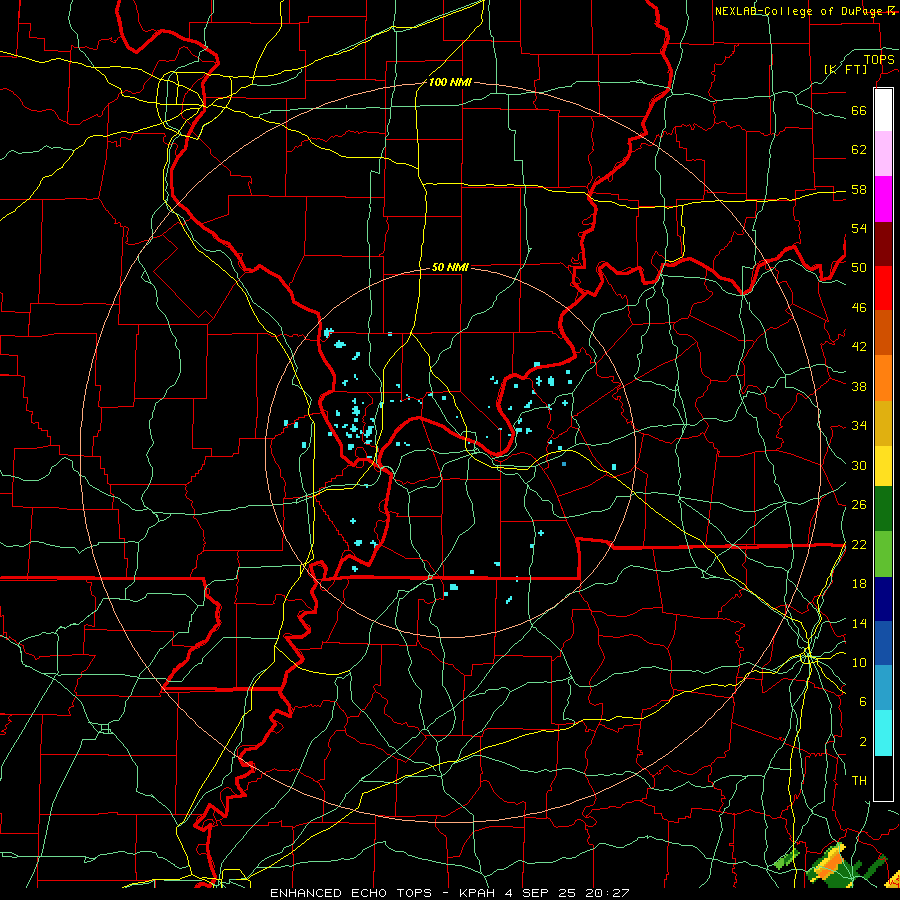Image resolution: width=900 pixels, height=900 pixels.
Task: Click the "100 NMI" range ring label
Action: click(450, 82)
